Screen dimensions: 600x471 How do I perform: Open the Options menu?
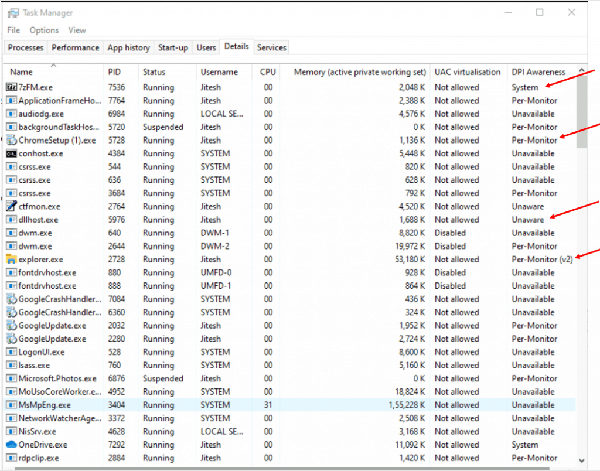(44, 30)
